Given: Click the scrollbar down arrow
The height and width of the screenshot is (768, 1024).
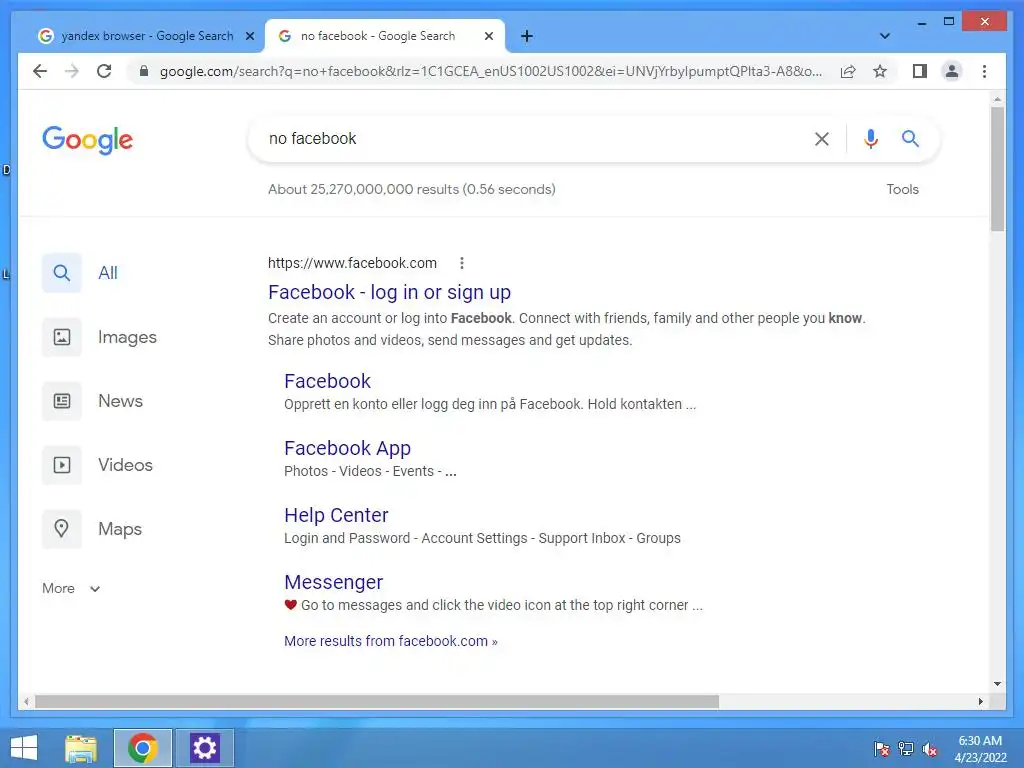Looking at the screenshot, I should point(997,684).
